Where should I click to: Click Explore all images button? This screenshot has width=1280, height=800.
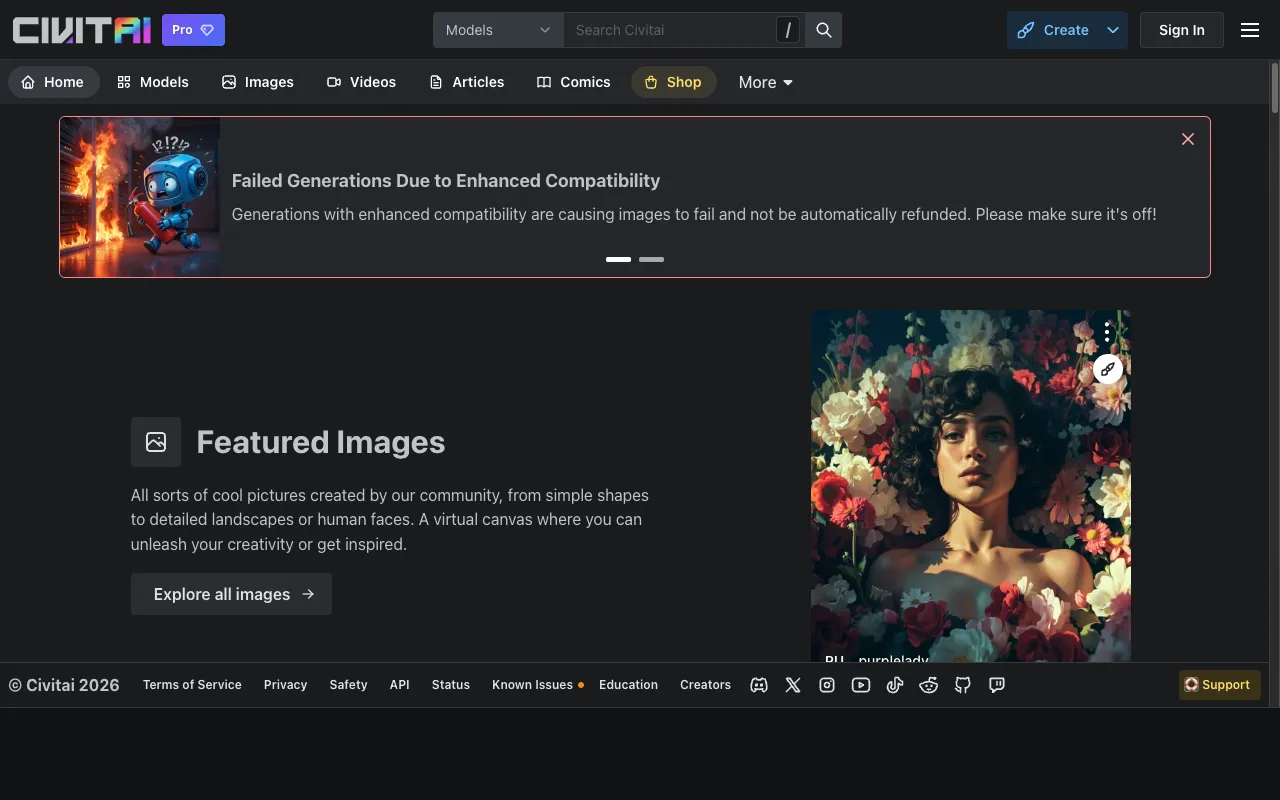(x=231, y=594)
